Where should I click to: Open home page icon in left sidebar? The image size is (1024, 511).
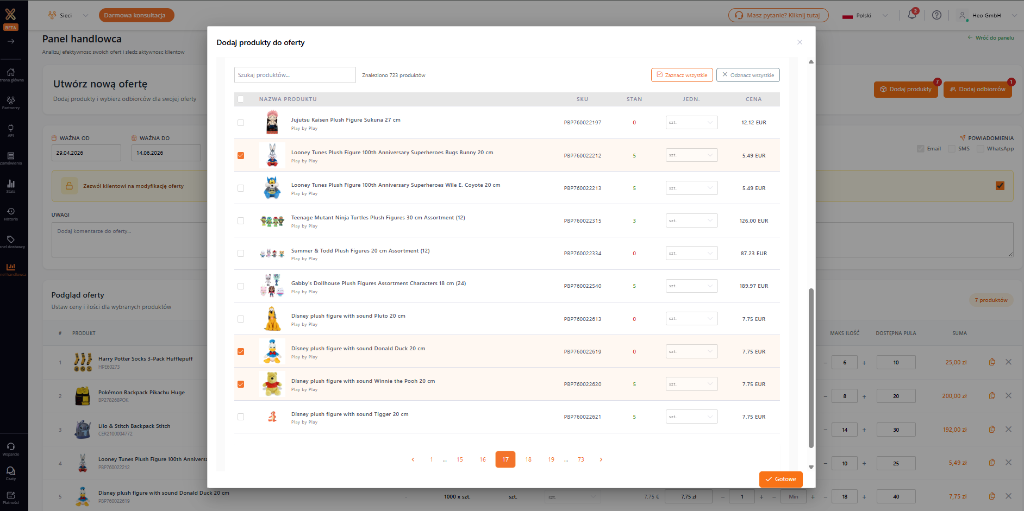point(10,72)
